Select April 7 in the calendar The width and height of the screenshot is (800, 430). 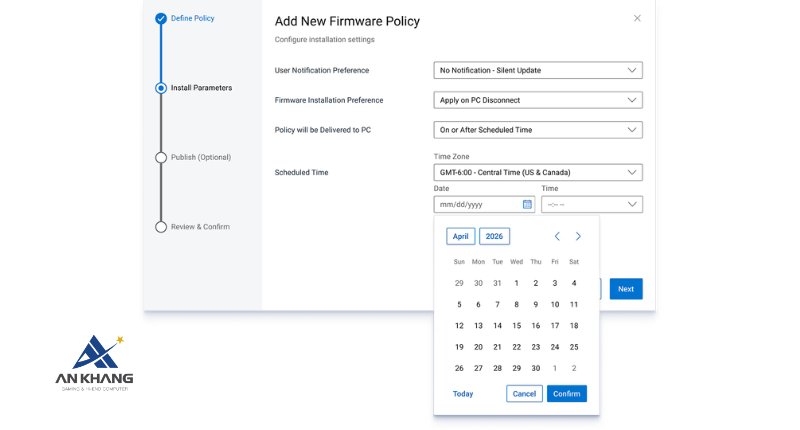(x=497, y=305)
